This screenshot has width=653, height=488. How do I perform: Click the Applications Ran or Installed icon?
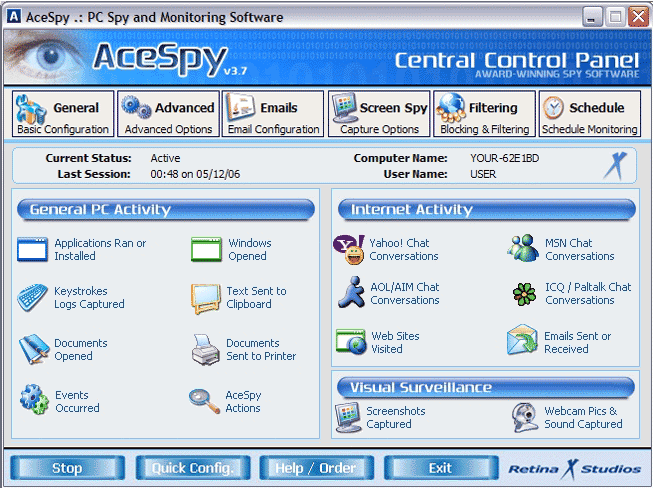pyautogui.click(x=33, y=249)
